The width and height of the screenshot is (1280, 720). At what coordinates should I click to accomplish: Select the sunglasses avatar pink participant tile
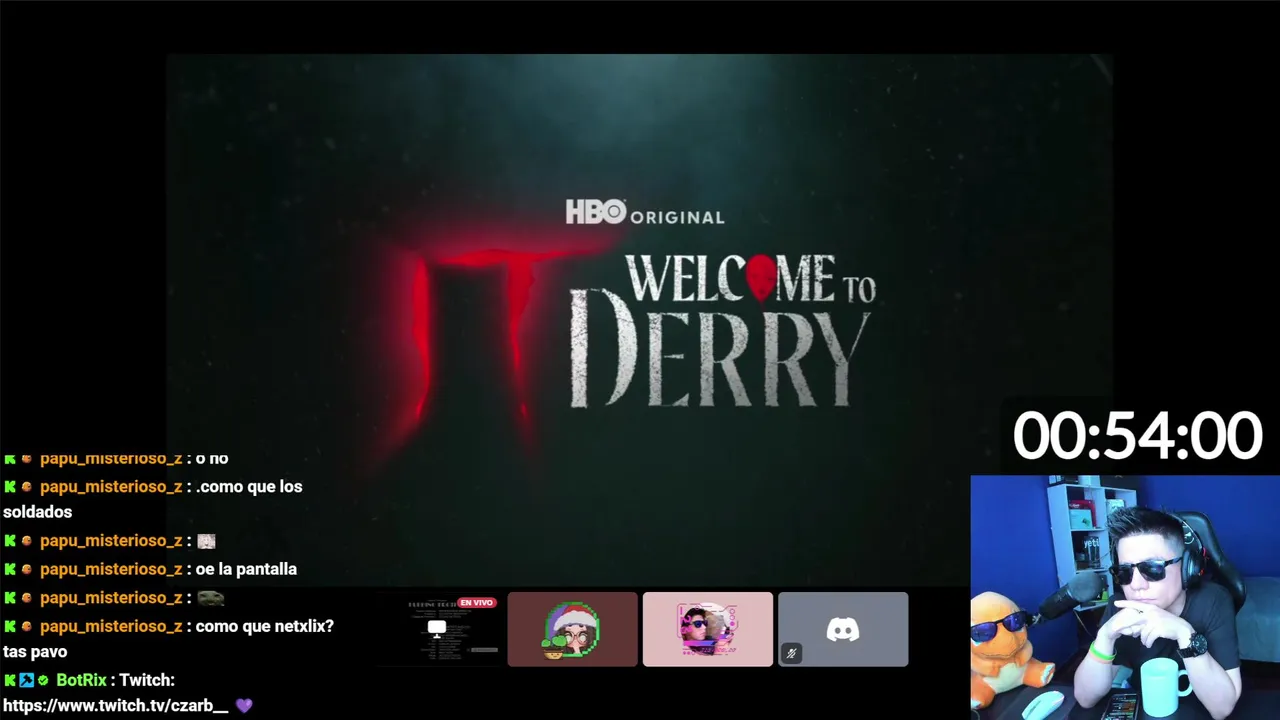[708, 629]
